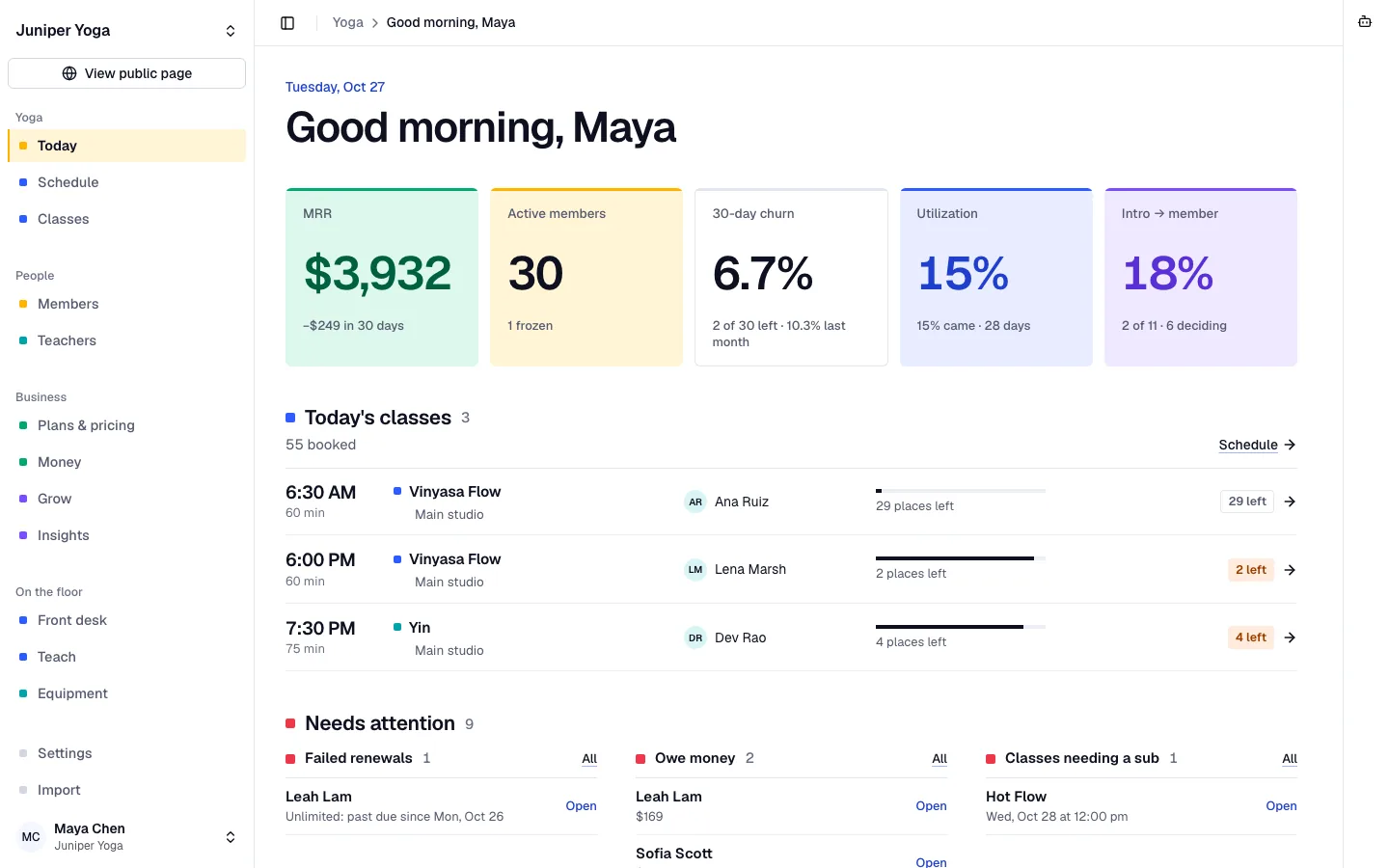Open the Import page
Viewport: 1389px width, 868px height.
[x=126, y=790]
